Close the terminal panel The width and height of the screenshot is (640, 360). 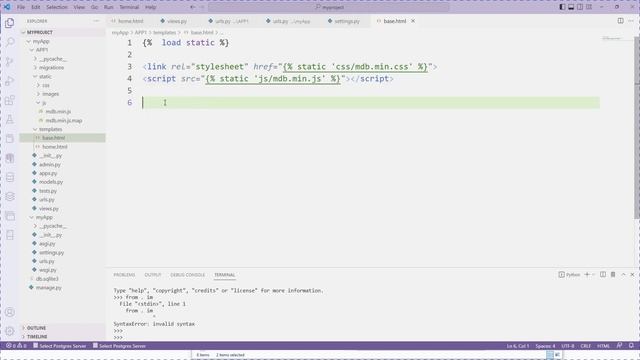[x=632, y=275]
